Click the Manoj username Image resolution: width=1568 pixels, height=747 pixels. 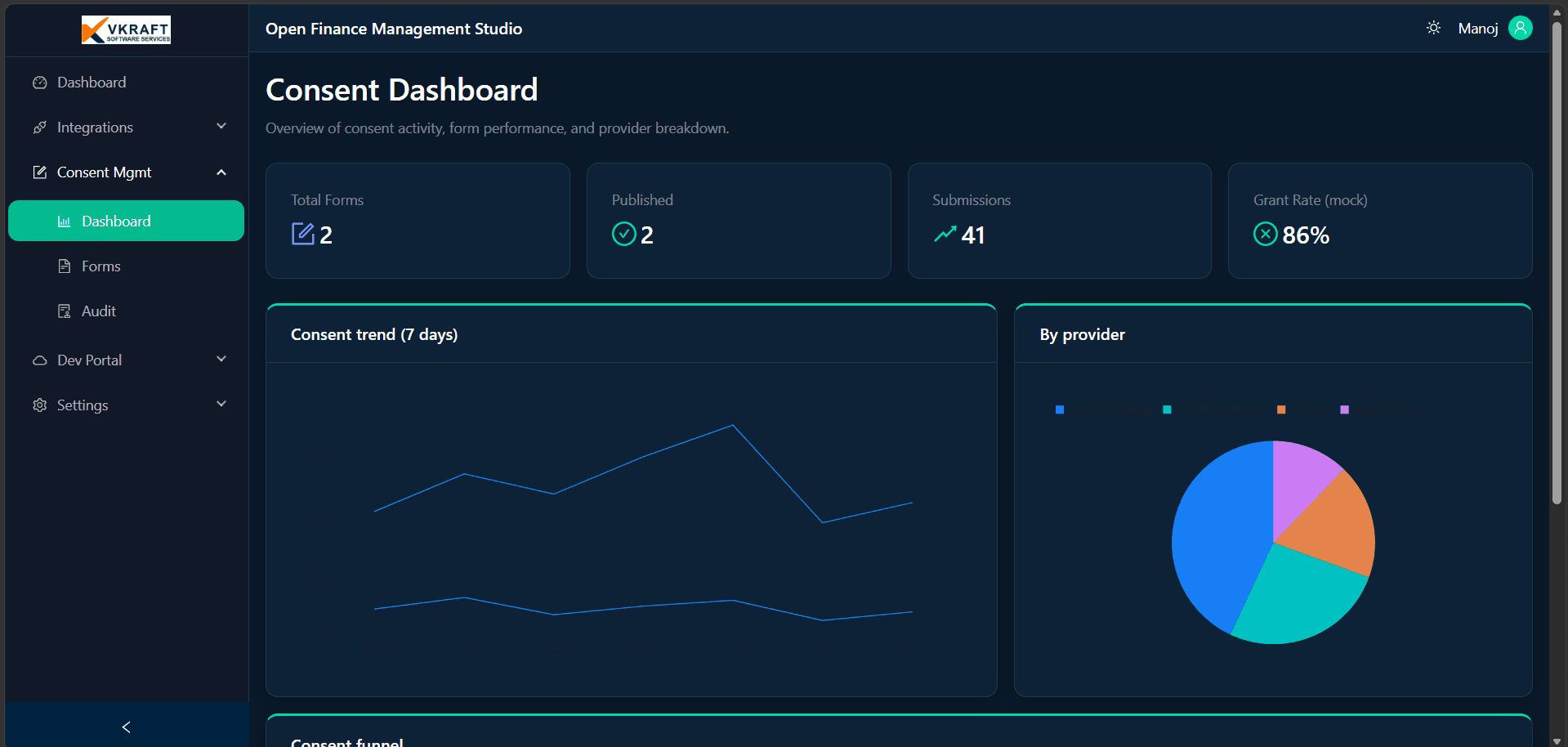(1478, 29)
